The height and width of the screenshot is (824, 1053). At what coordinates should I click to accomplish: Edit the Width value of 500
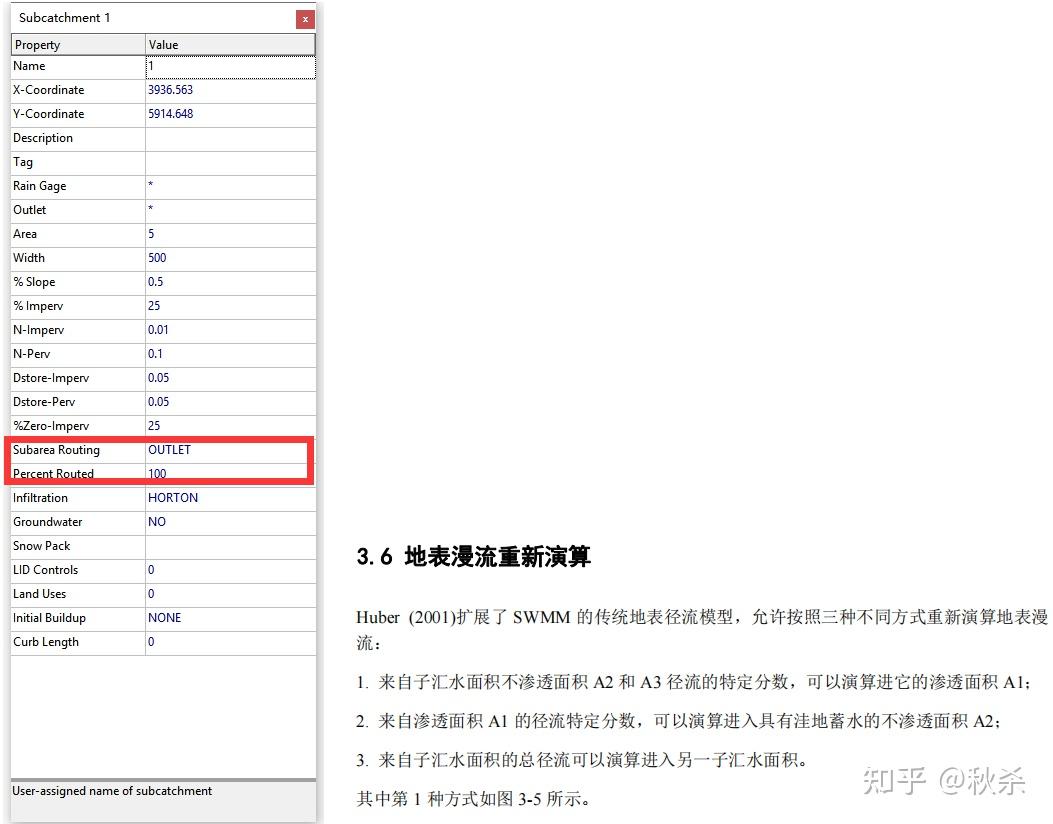(230, 258)
